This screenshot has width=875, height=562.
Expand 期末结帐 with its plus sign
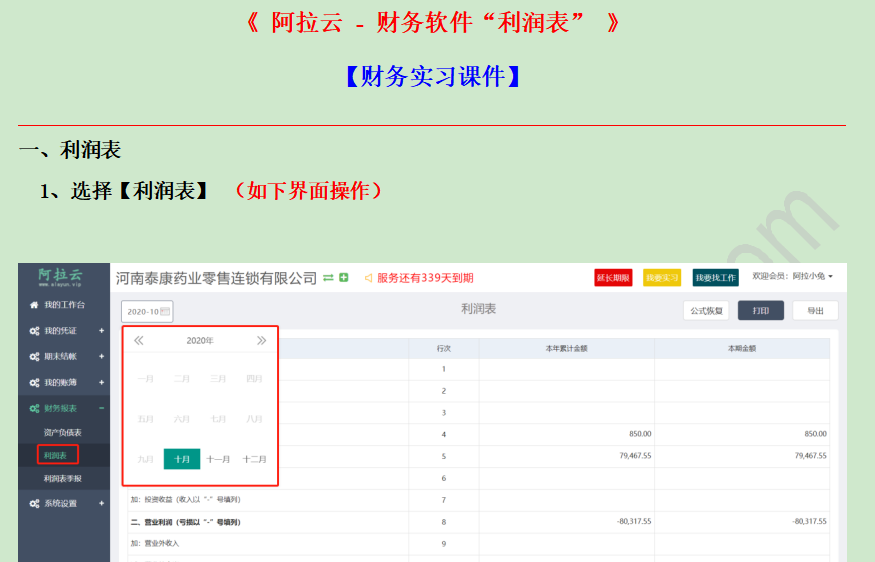(x=102, y=357)
